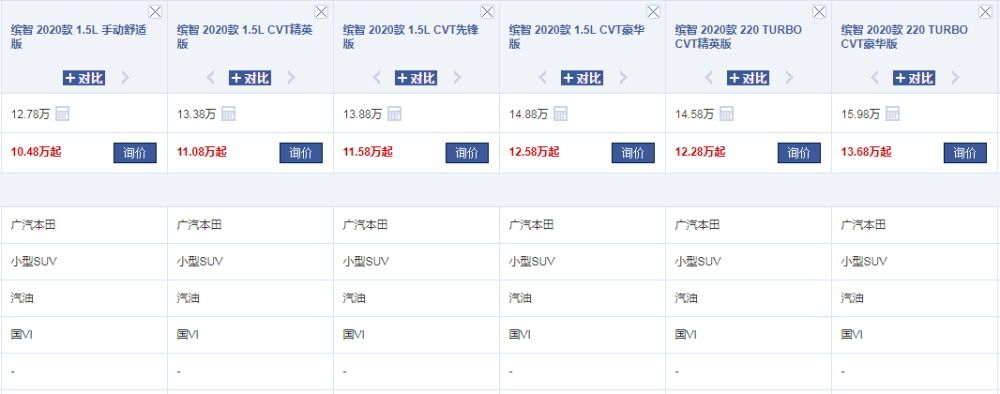Move 1.5L CVT豪华版 column right with arrow
This screenshot has width=1000, height=394.
(x=624, y=78)
